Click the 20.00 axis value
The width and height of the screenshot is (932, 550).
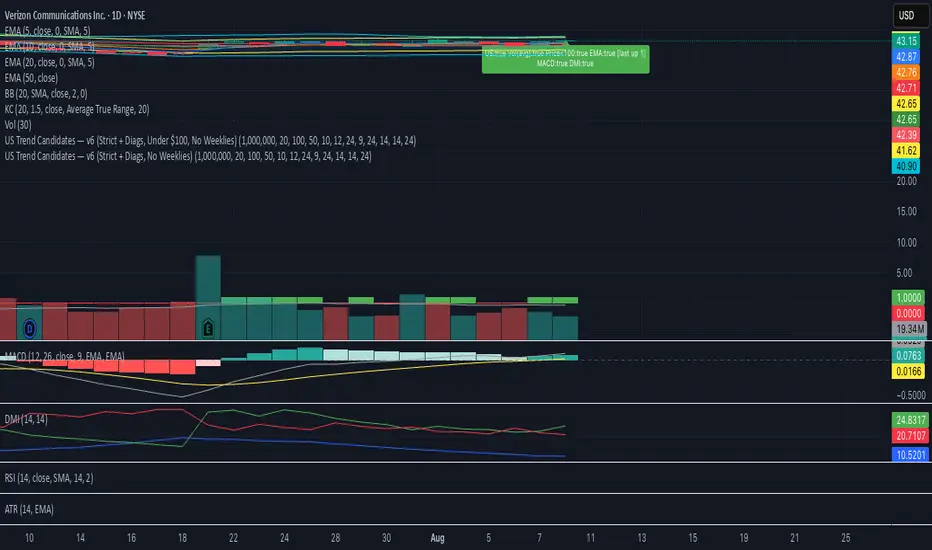pyautogui.click(x=906, y=181)
